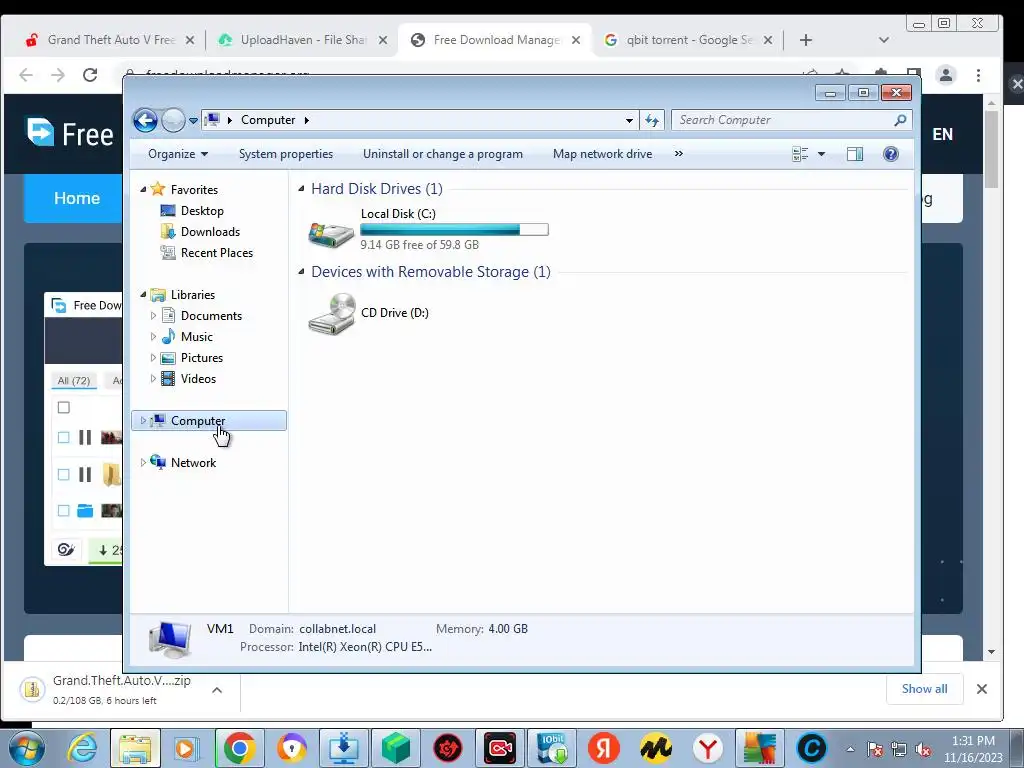The width and height of the screenshot is (1024, 768).
Task: Tick checkbox of second paused download
Action: [63, 475]
